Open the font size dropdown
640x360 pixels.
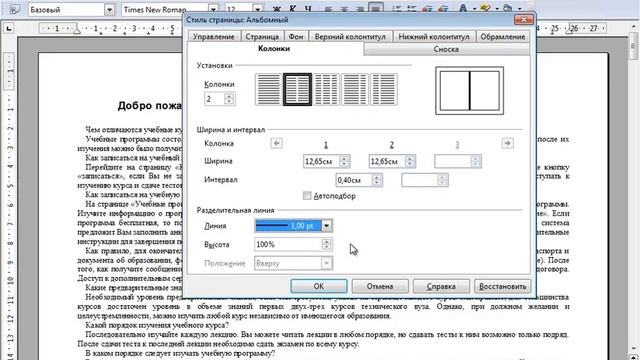pos(258,9)
